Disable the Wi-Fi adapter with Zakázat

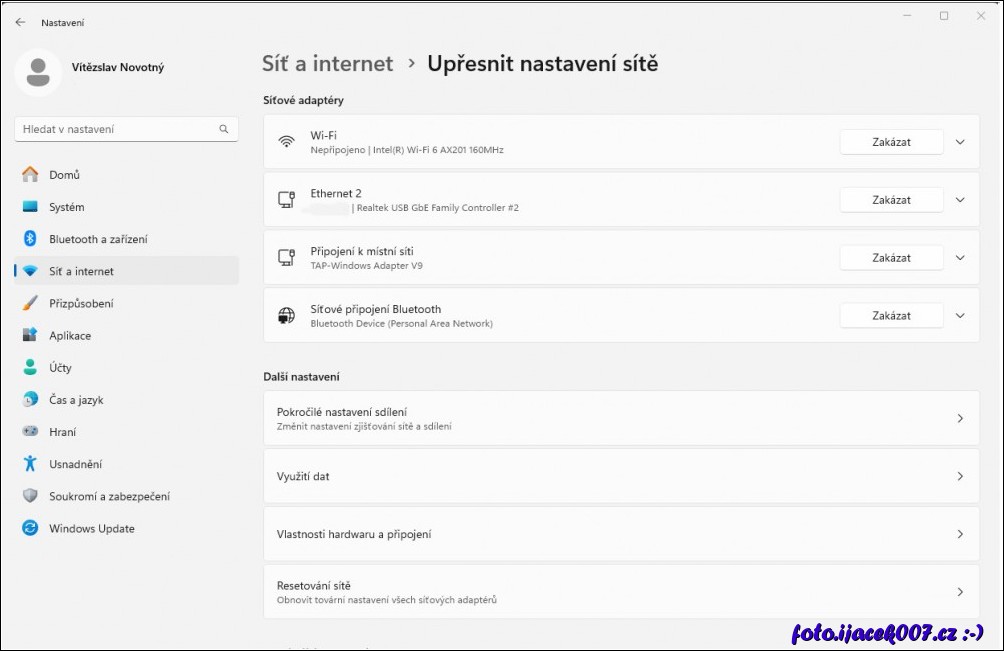click(x=890, y=142)
